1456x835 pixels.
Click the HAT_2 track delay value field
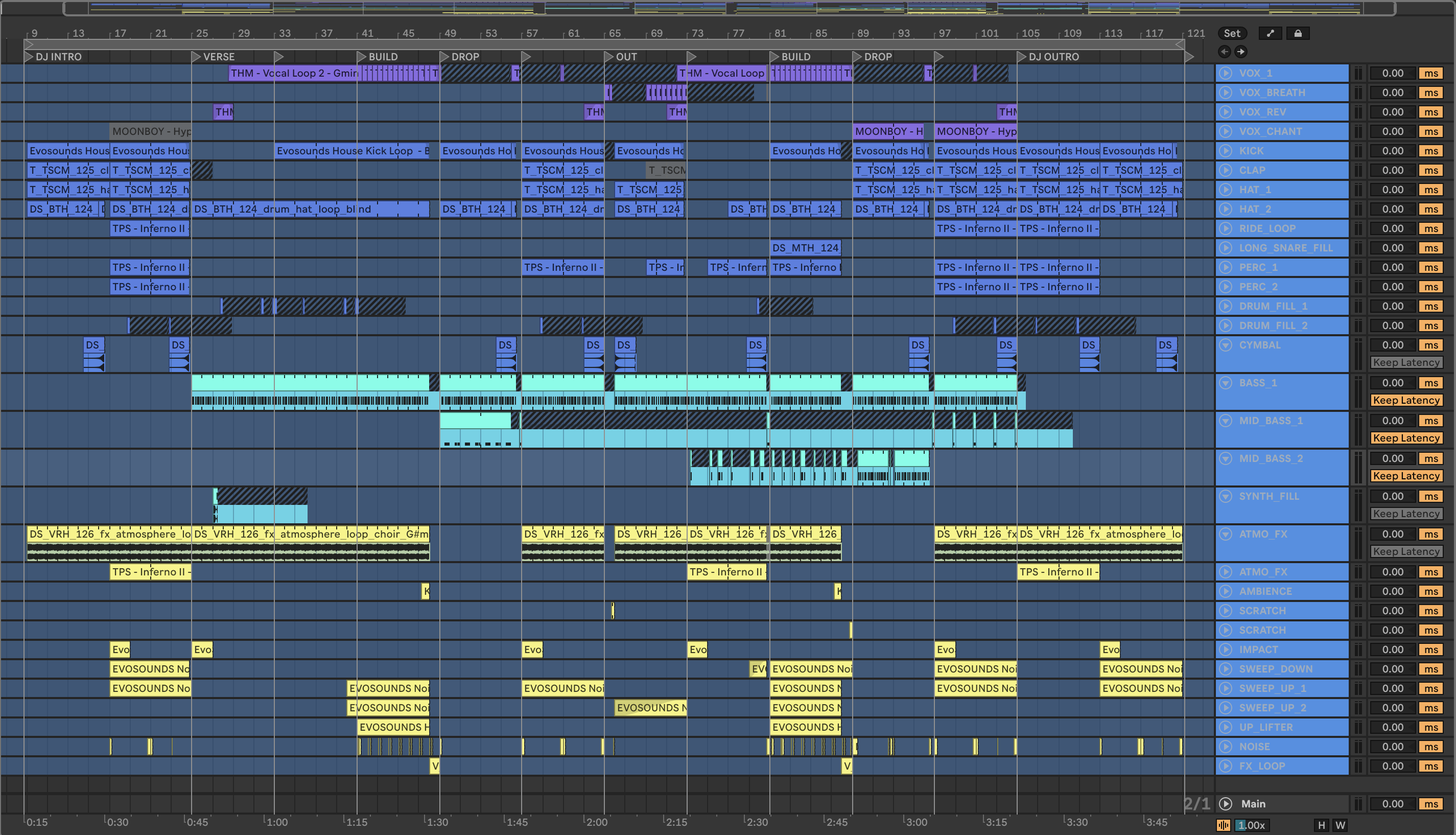(1392, 210)
